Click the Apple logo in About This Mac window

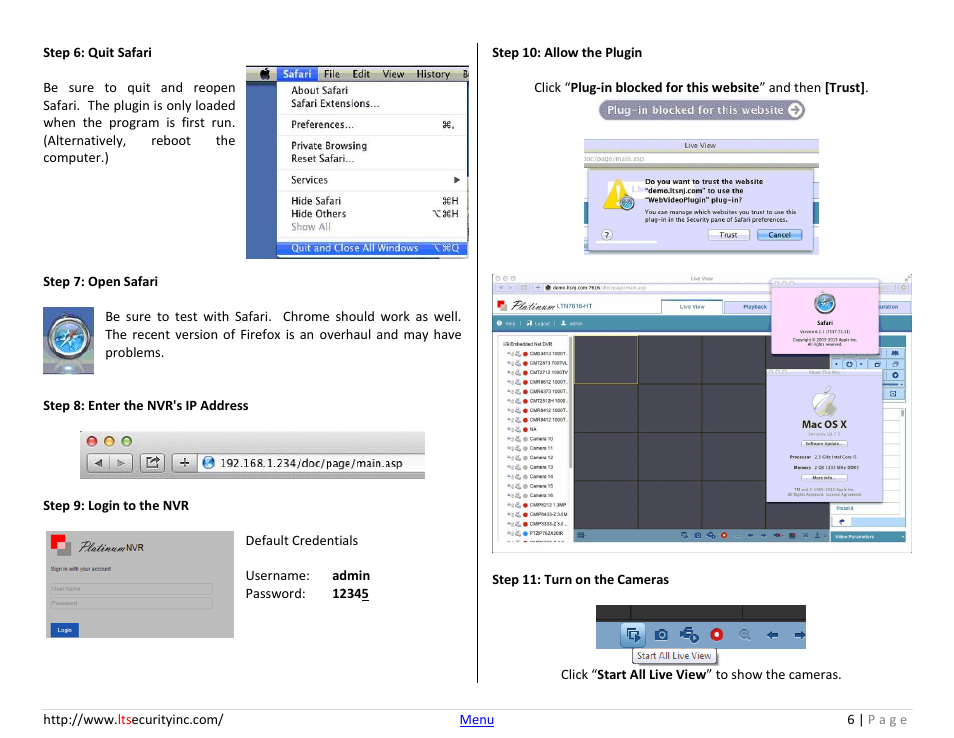click(x=824, y=402)
